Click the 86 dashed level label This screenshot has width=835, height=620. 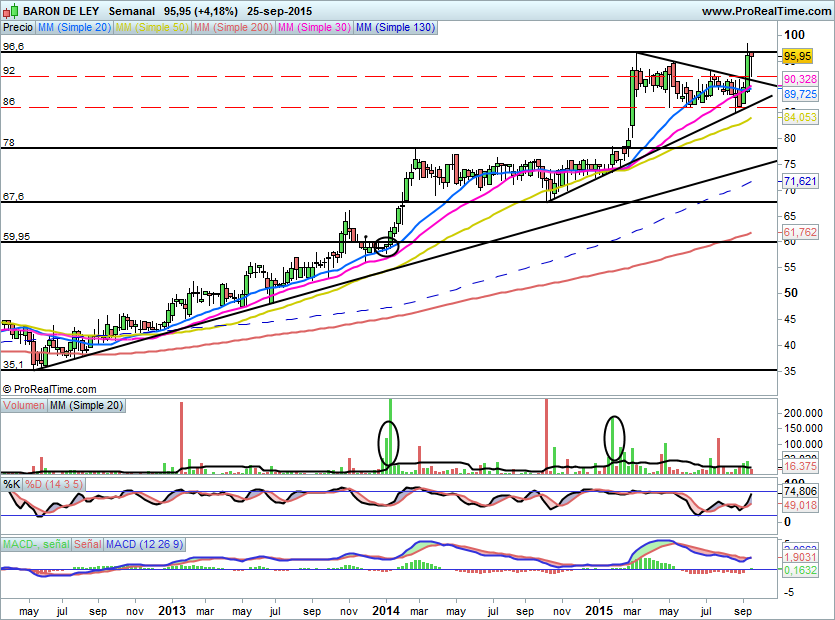(x=9, y=102)
